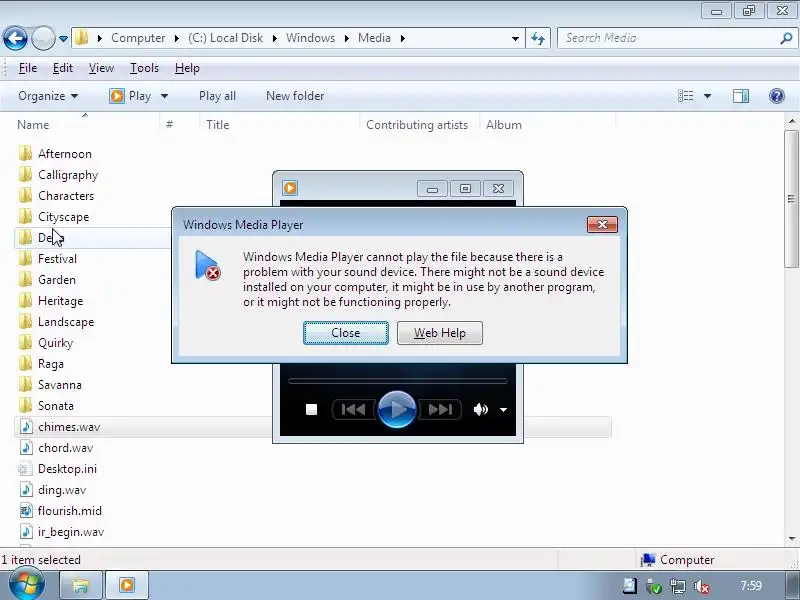Open the Help menu
Viewport: 800px width, 600px height.
pyautogui.click(x=187, y=68)
